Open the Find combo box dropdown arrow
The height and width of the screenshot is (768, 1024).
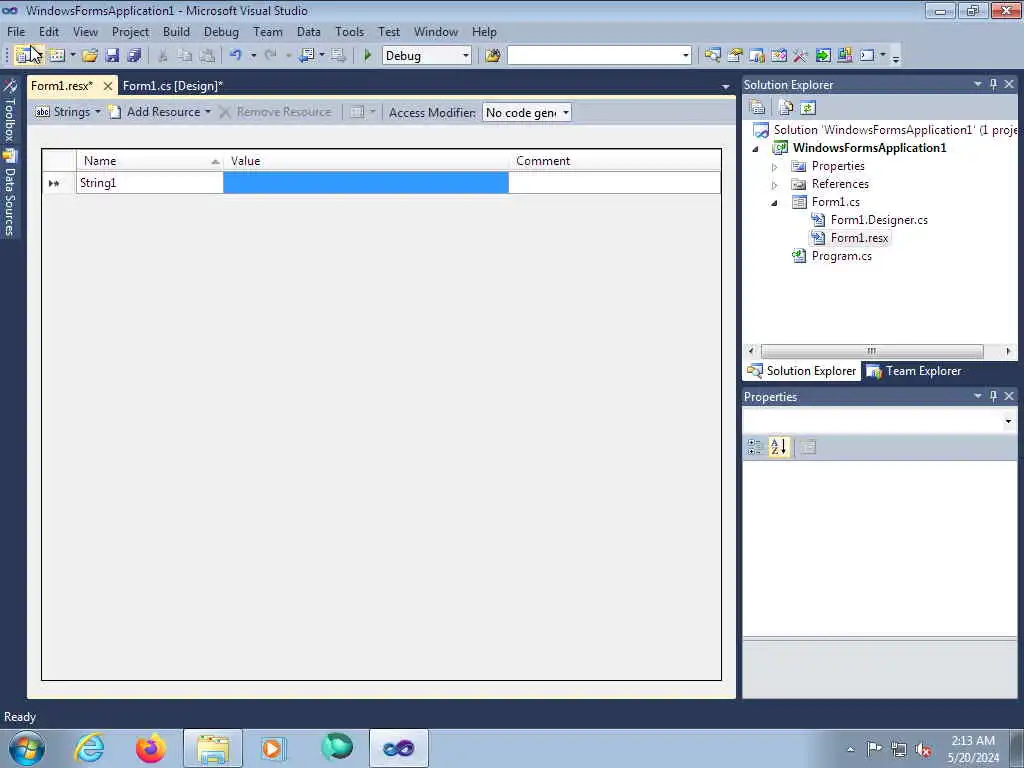(x=685, y=56)
